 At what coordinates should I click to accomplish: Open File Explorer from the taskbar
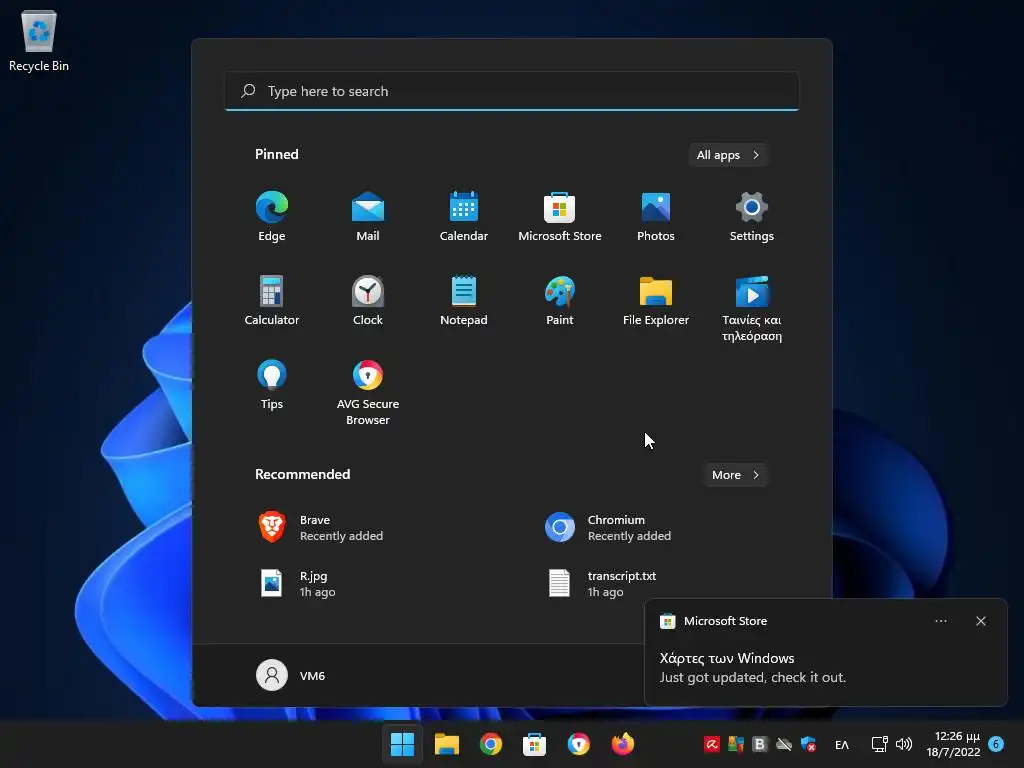pos(447,744)
